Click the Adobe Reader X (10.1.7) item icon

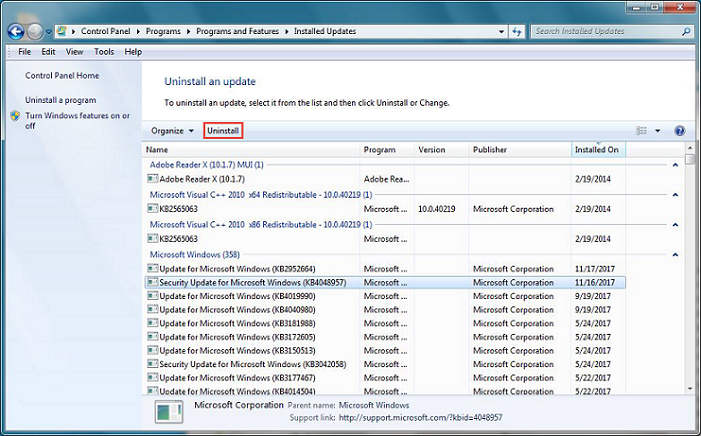(152, 178)
